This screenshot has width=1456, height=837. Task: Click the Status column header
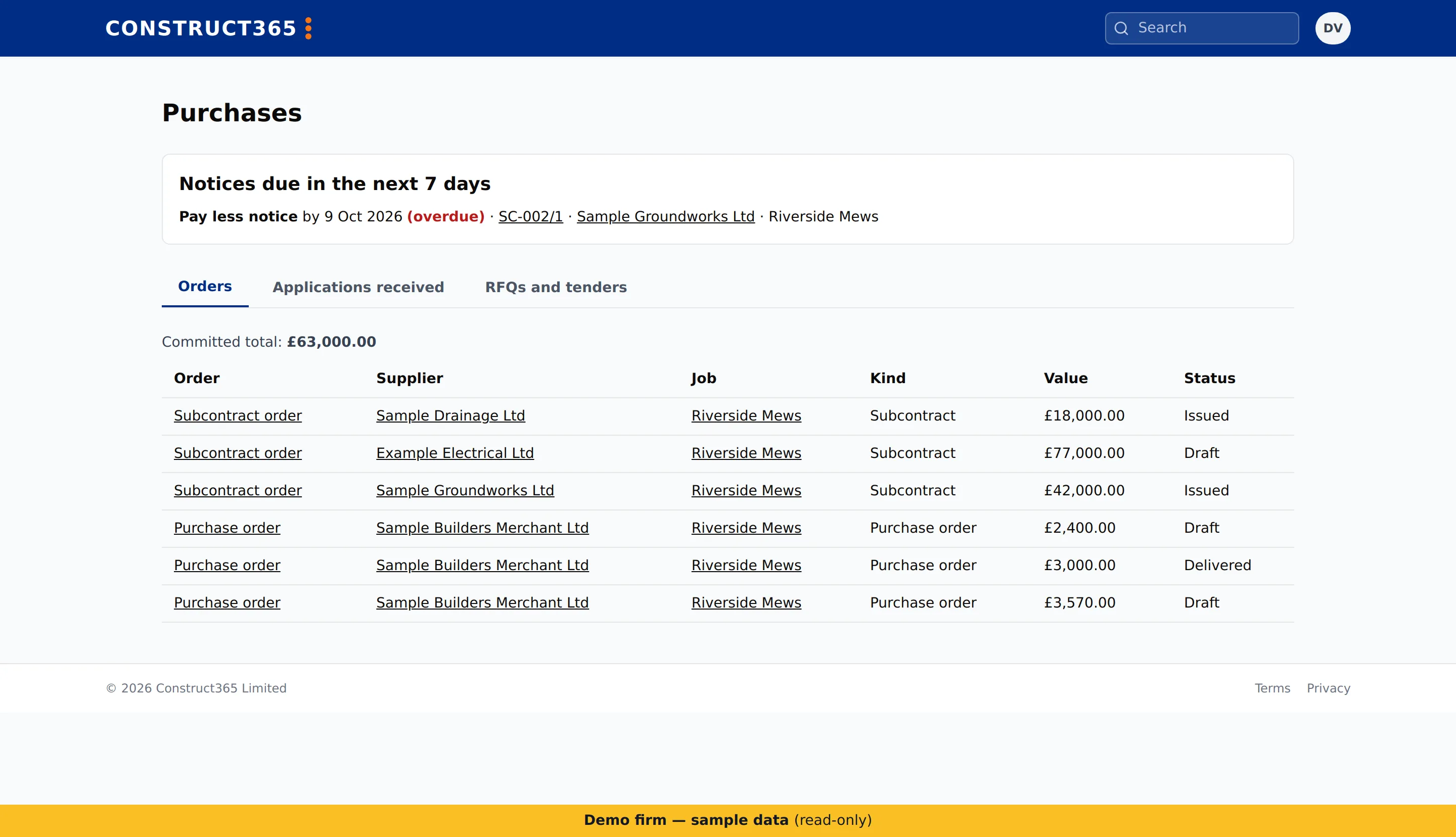[x=1209, y=378]
